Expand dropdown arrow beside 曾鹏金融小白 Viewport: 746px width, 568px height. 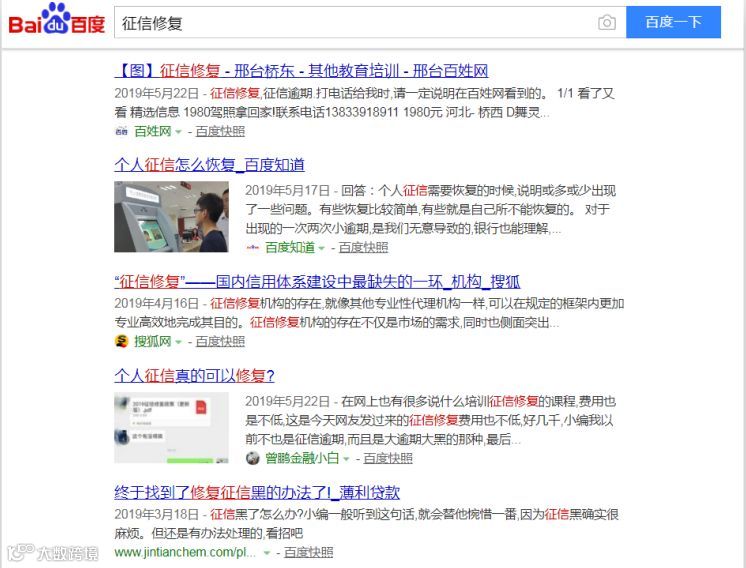click(346, 459)
